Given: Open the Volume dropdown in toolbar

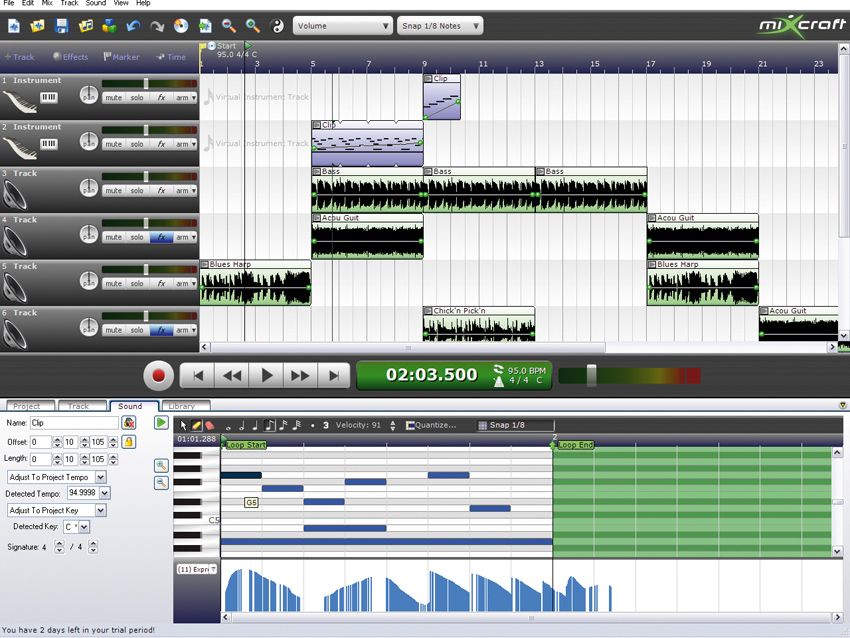Looking at the screenshot, I should pos(342,25).
